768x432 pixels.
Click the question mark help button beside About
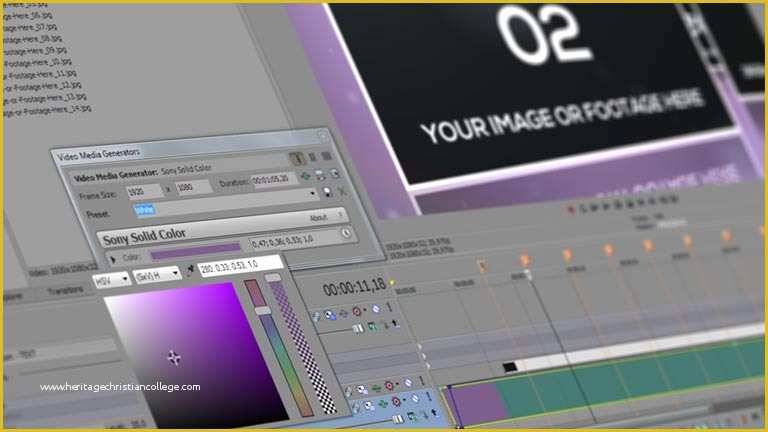[x=340, y=215]
